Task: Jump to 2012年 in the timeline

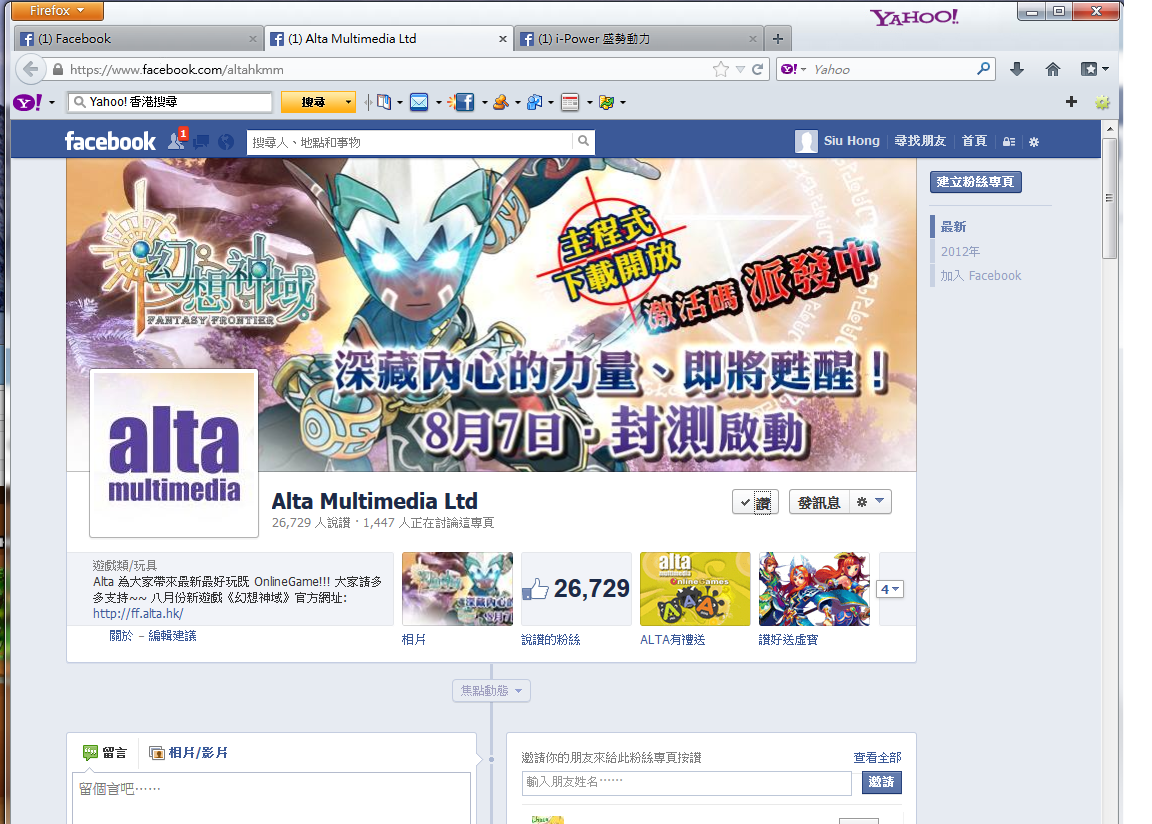Action: [x=960, y=251]
